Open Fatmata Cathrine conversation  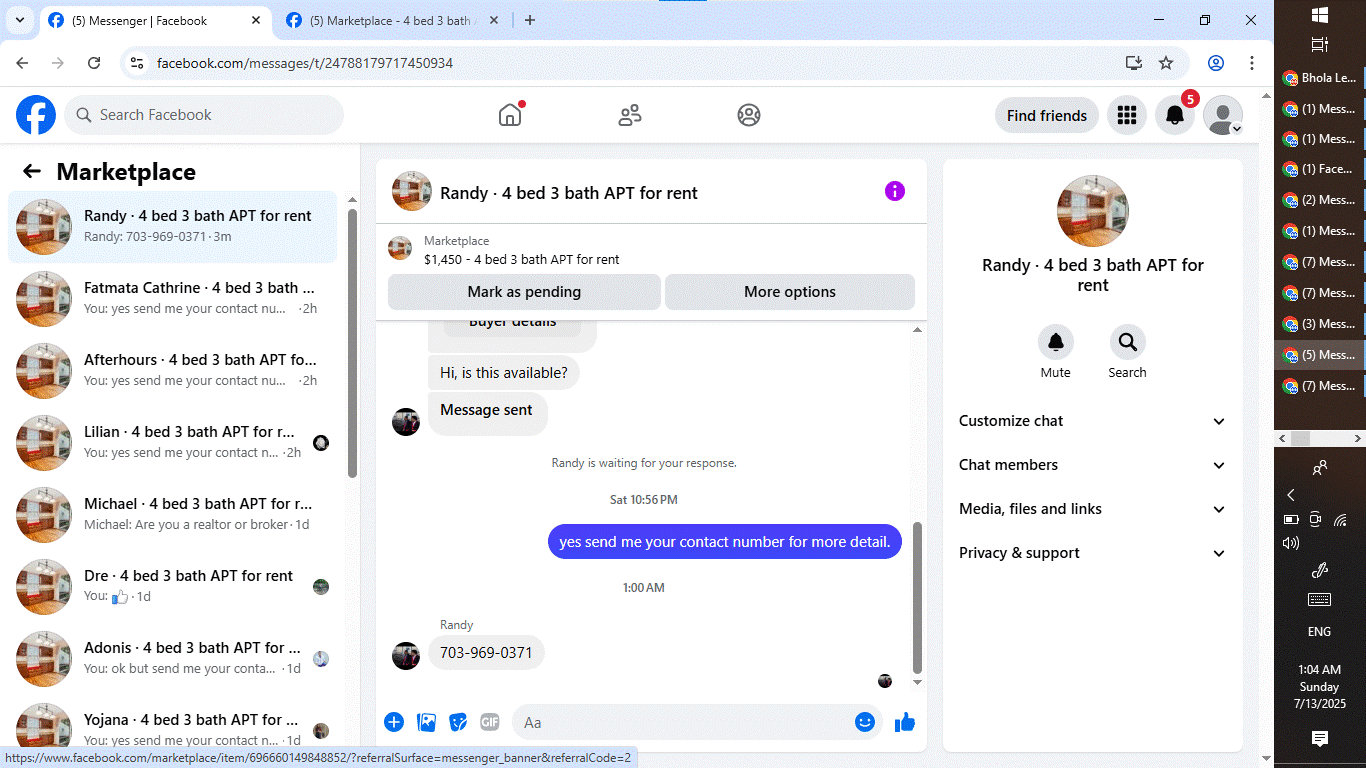pyautogui.click(x=173, y=299)
